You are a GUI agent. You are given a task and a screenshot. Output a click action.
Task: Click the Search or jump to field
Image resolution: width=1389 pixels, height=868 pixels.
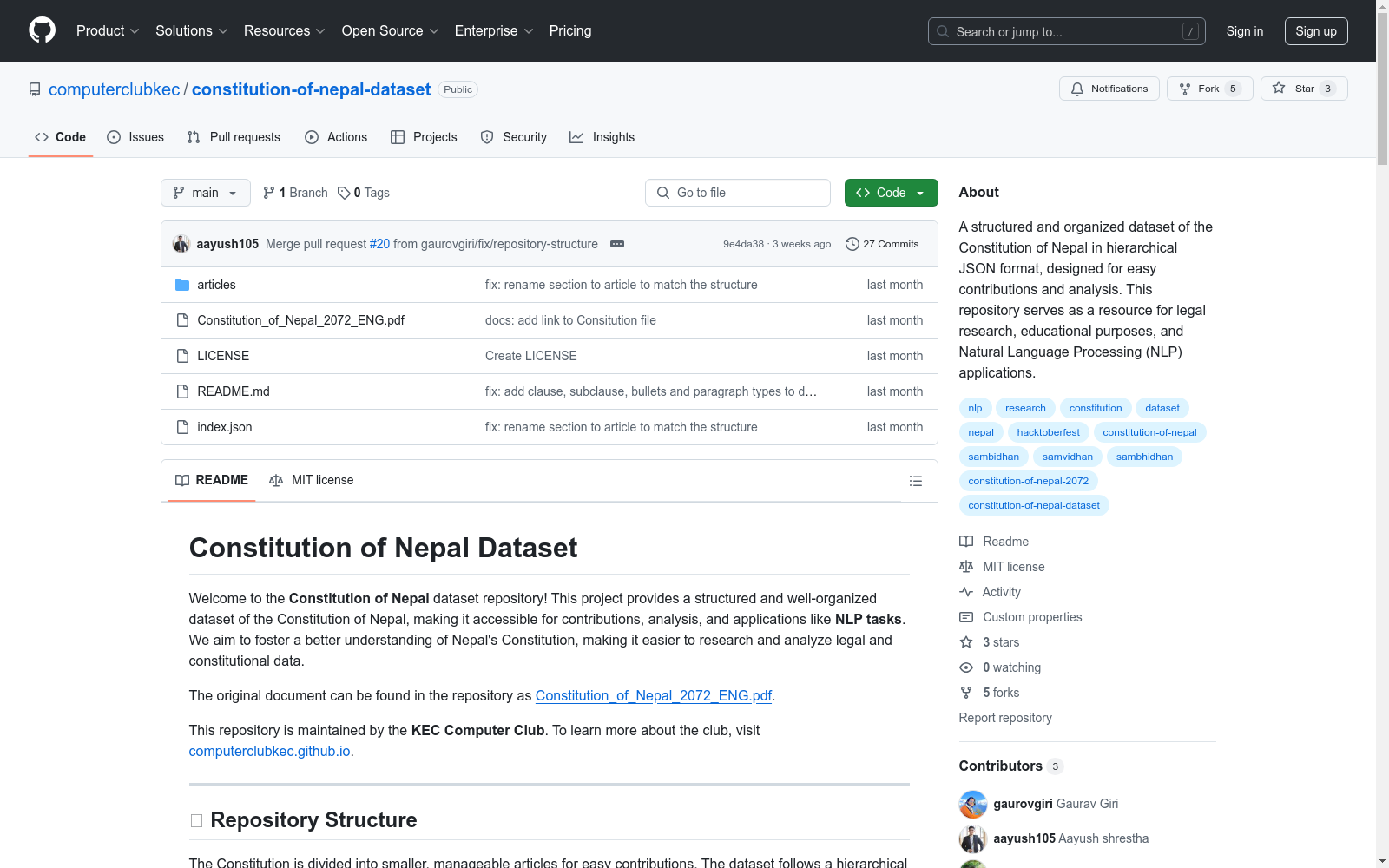1067,31
